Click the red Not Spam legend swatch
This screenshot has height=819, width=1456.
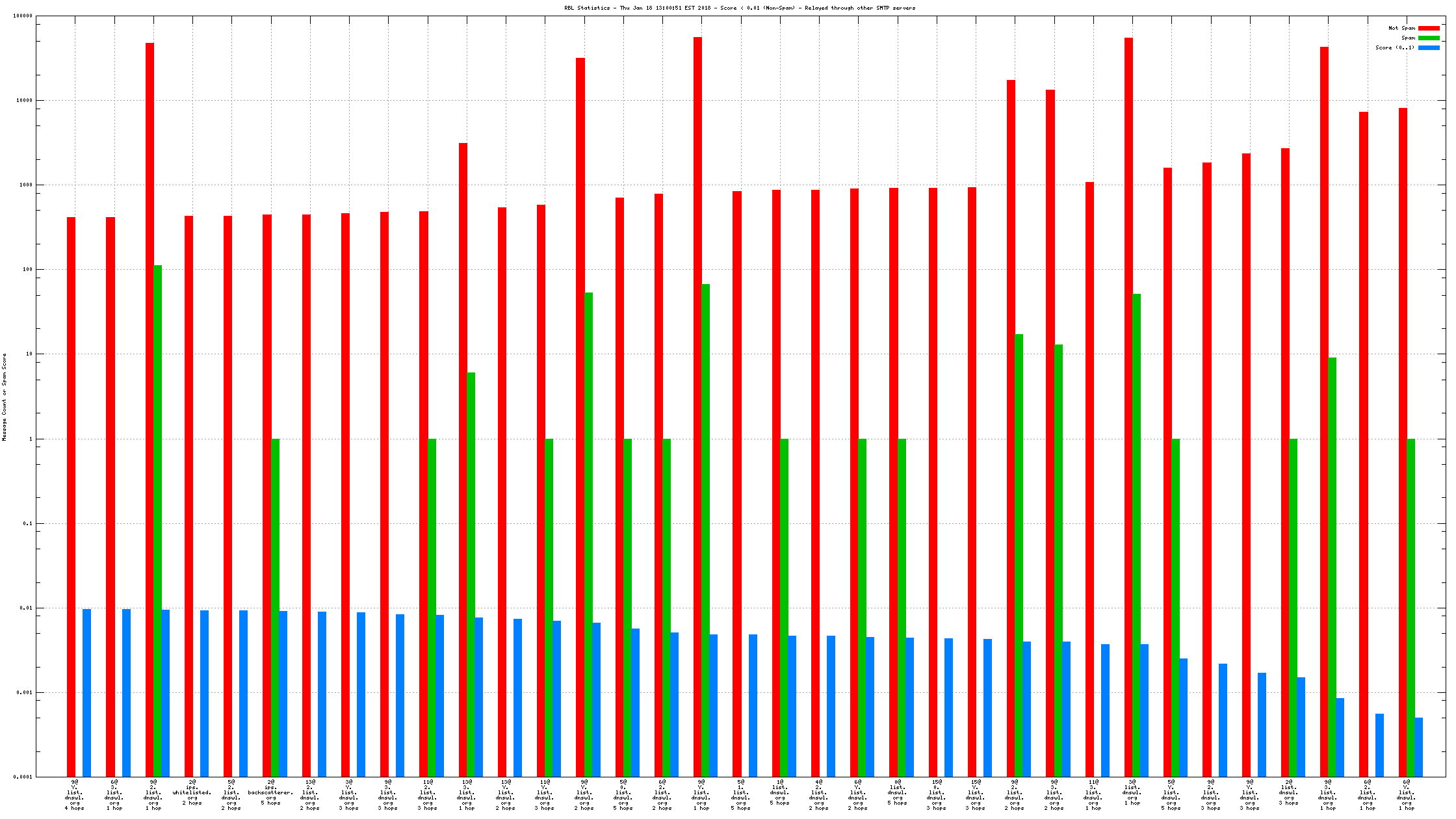(x=1429, y=28)
